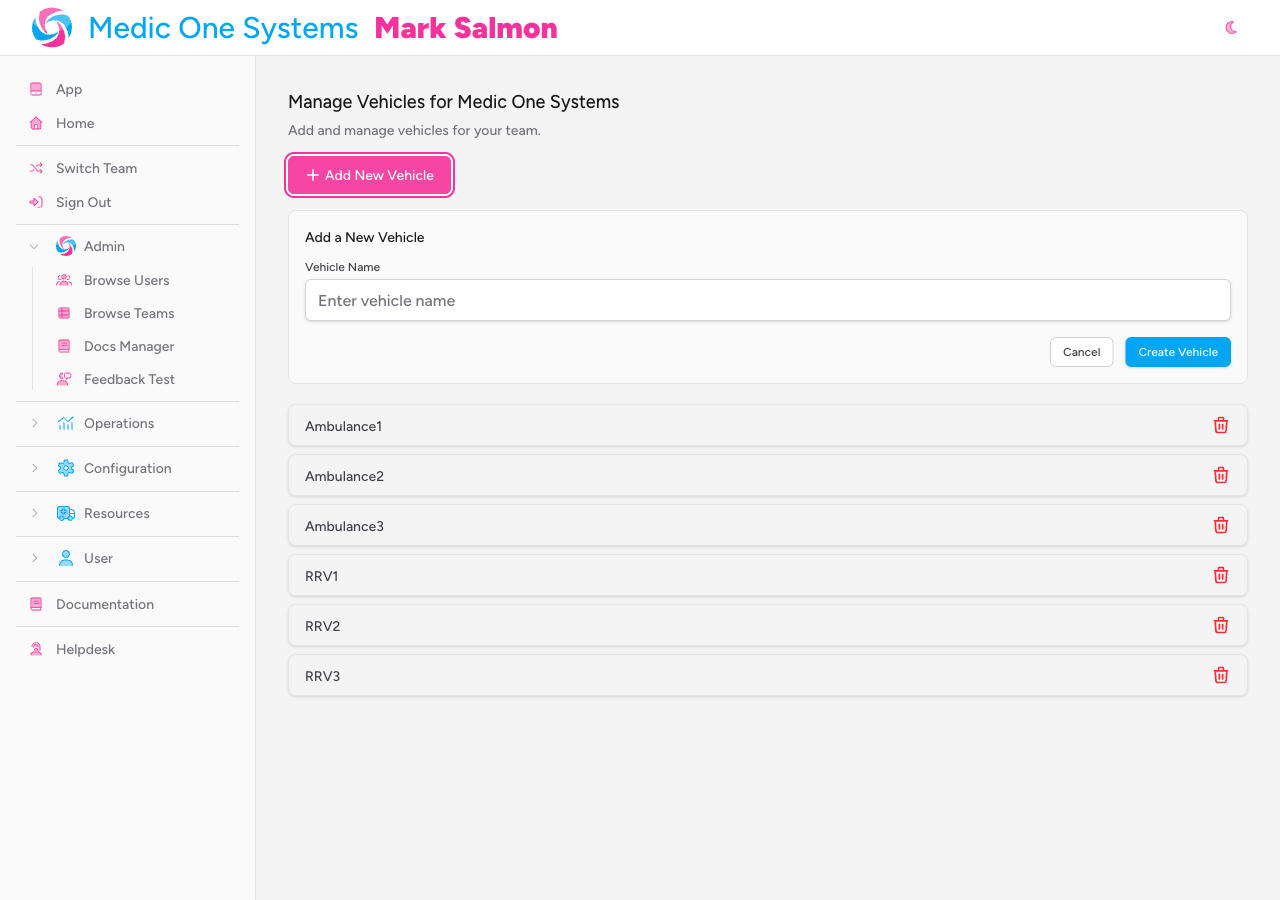Toggle dark mode with moon icon
The height and width of the screenshot is (900, 1280).
click(x=1231, y=28)
